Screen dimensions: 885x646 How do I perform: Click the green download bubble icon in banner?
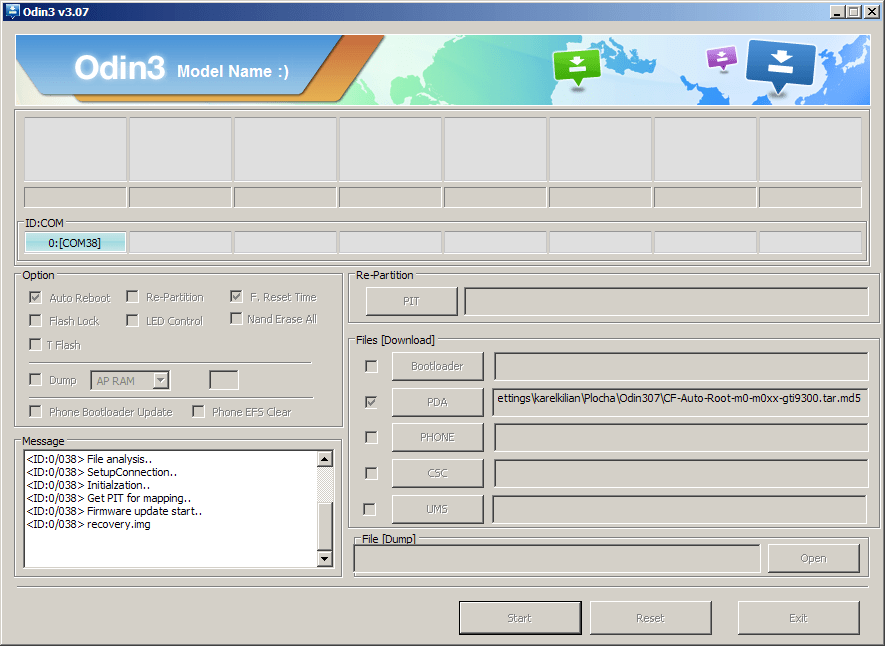click(x=577, y=67)
